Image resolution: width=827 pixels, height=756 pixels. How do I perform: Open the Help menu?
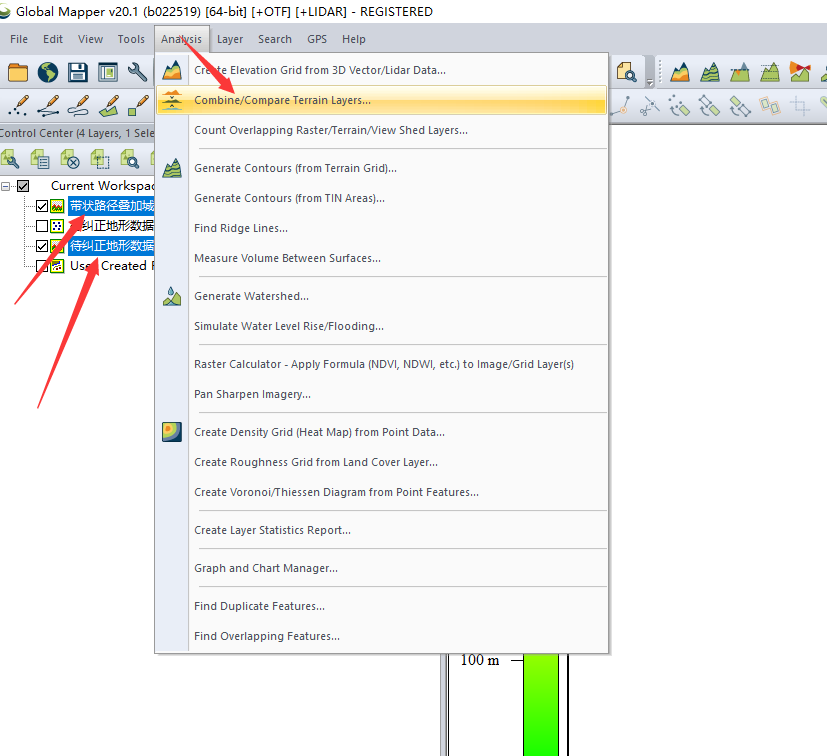click(353, 39)
